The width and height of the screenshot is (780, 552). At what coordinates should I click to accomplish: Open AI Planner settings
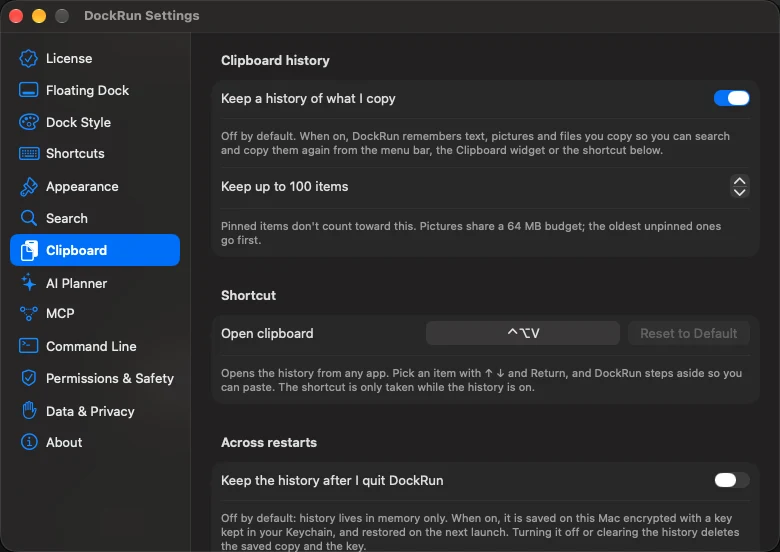click(x=77, y=283)
